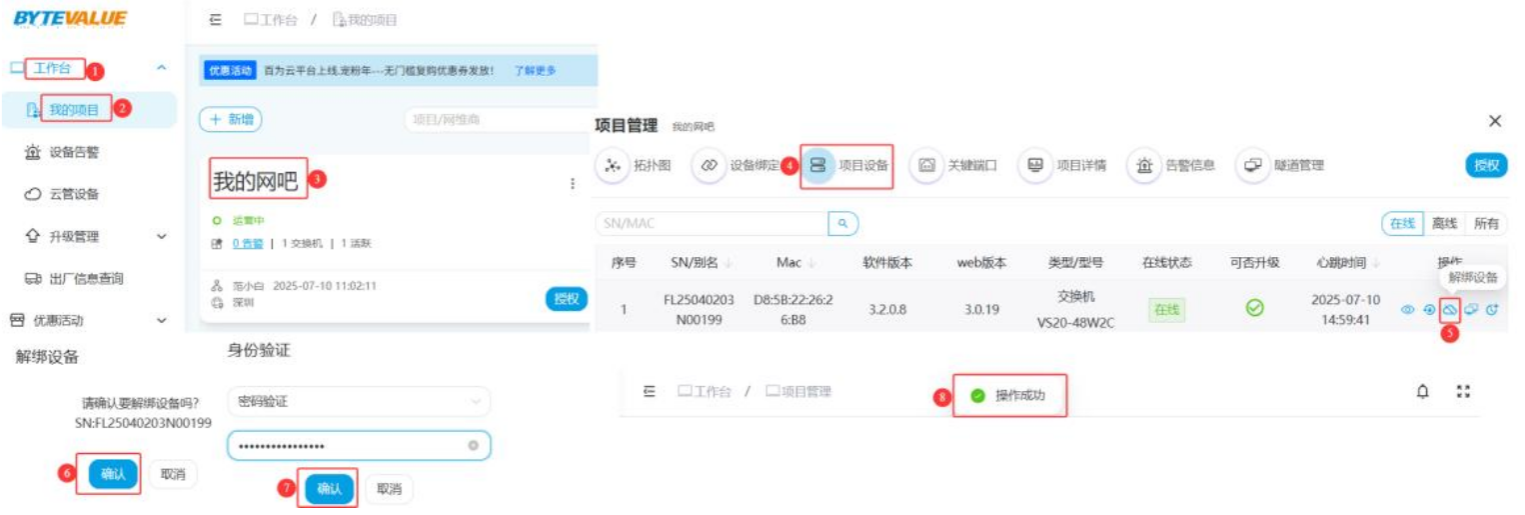The width and height of the screenshot is (1525, 515).
Task: Open the three-dot menu on 我的网吧 card
Action: coord(572,184)
